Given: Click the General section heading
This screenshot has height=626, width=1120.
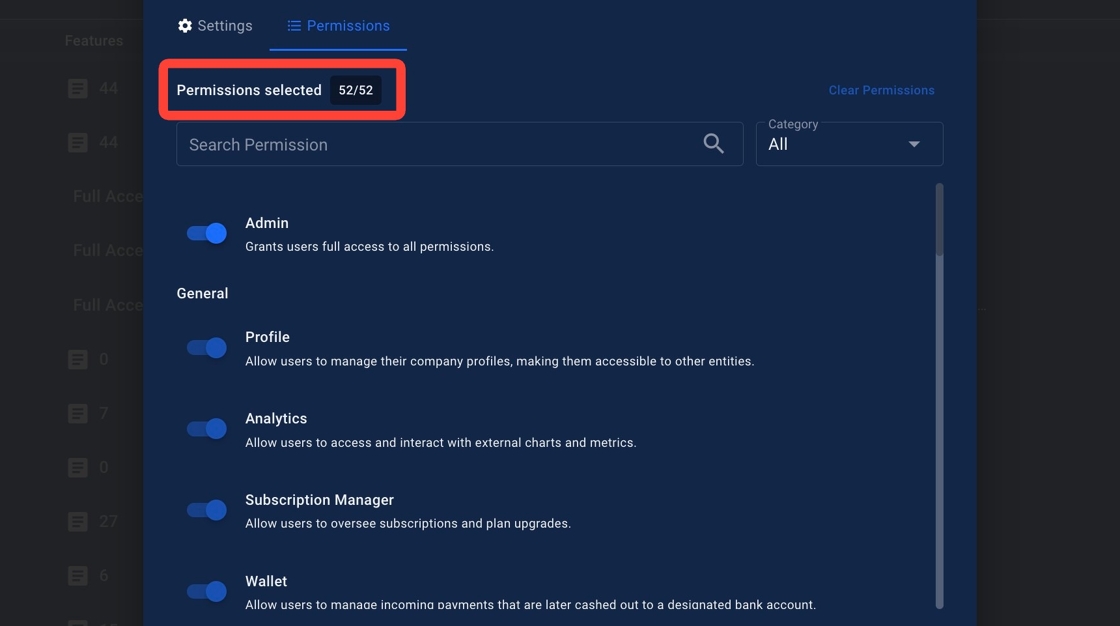Looking at the screenshot, I should point(202,294).
